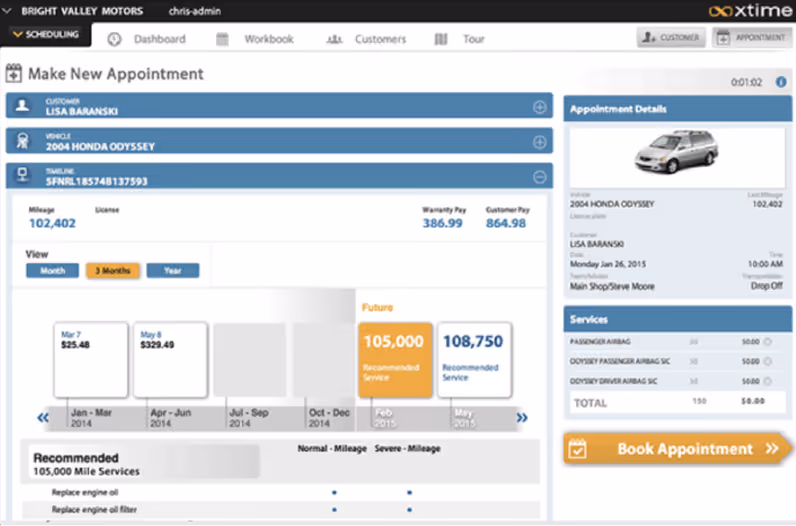Click the Severe - Mileage column header
This screenshot has height=526, width=796.
pos(408,448)
